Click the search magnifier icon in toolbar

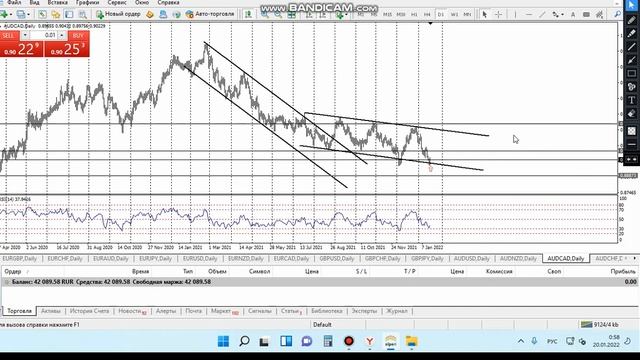pyautogui.click(x=617, y=14)
